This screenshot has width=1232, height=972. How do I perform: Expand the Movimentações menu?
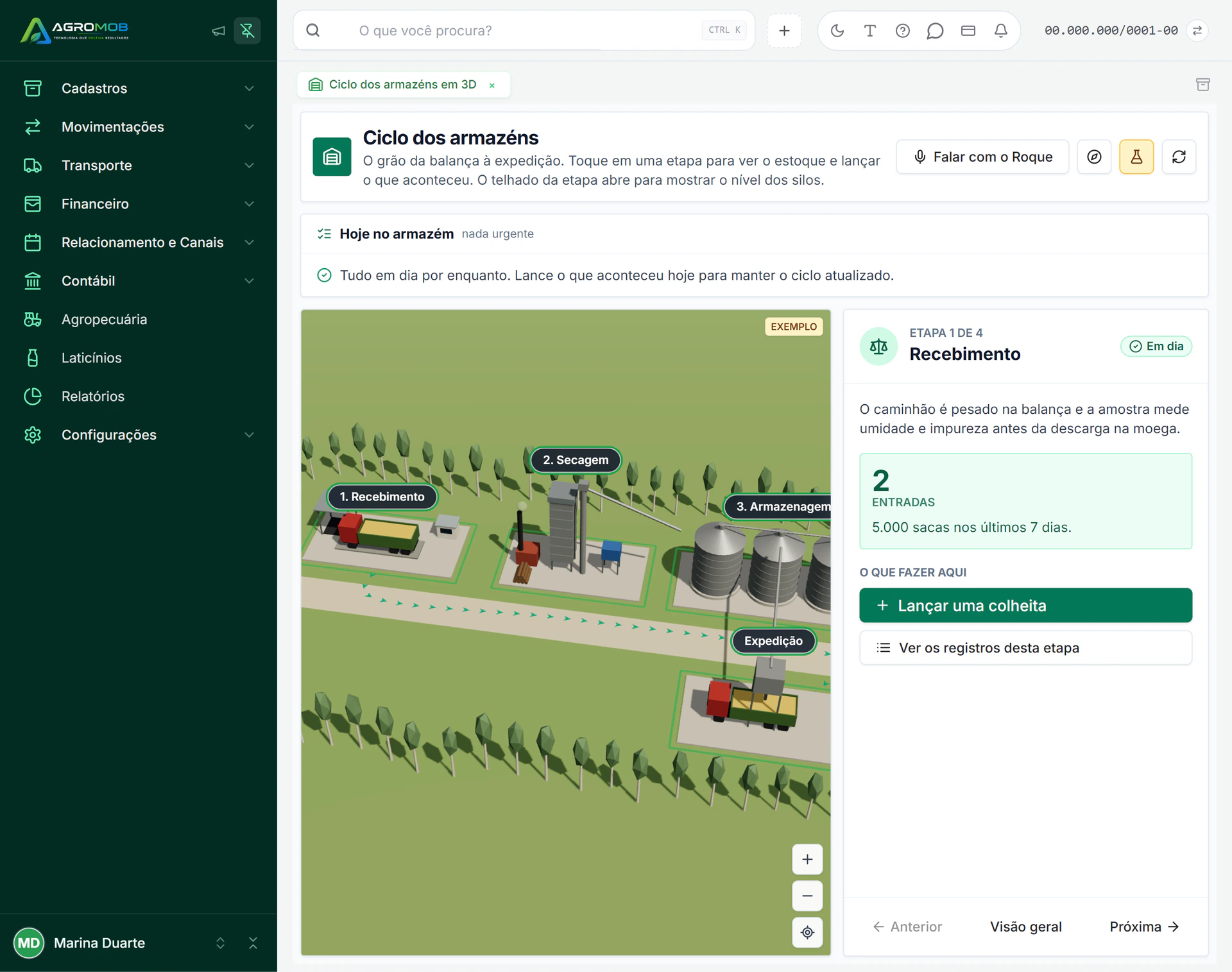pos(139,127)
